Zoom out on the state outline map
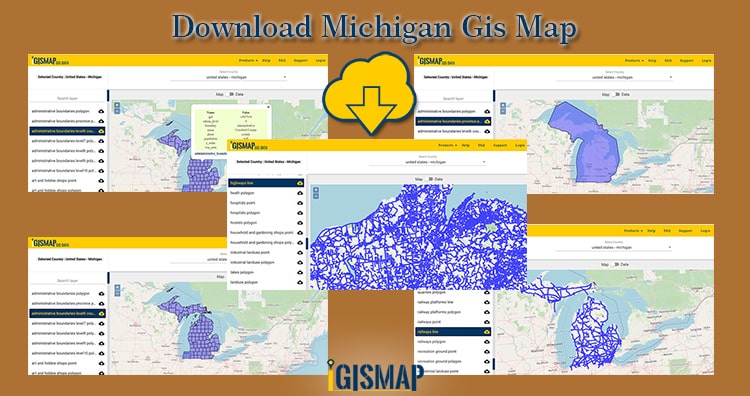Viewport: 750px width, 396px height. [503, 111]
